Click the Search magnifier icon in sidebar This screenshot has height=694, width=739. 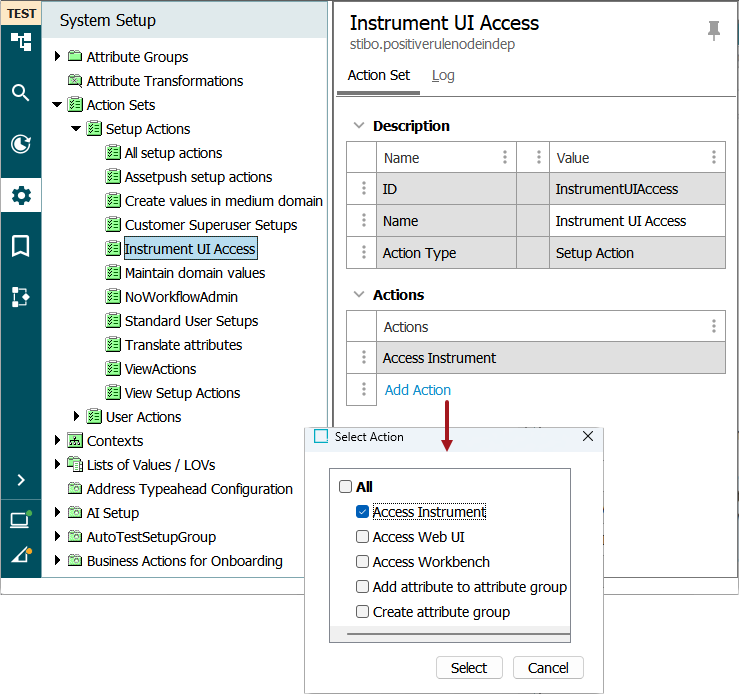coord(21,93)
